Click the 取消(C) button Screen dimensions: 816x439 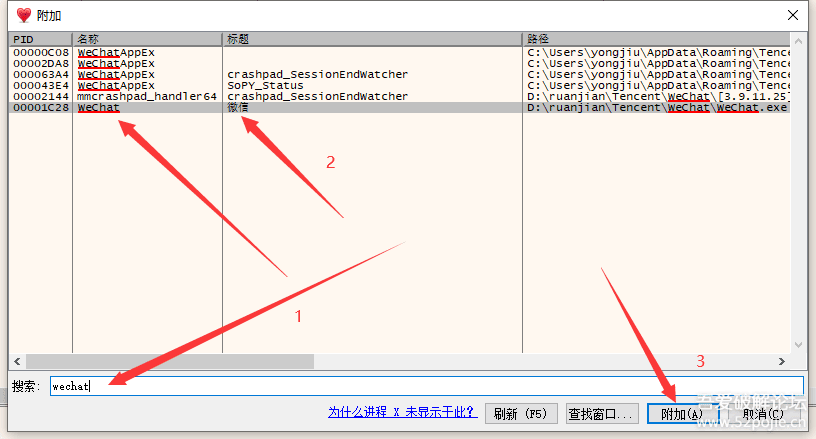tap(763, 414)
